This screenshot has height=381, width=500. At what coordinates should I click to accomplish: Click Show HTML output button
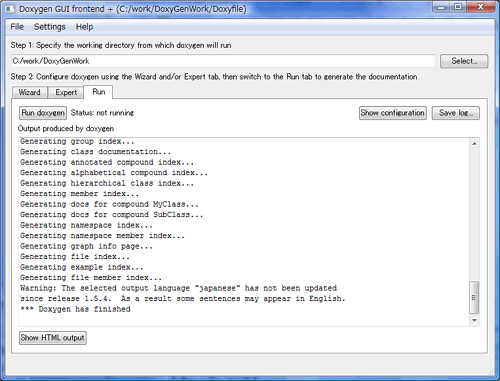coord(53,338)
